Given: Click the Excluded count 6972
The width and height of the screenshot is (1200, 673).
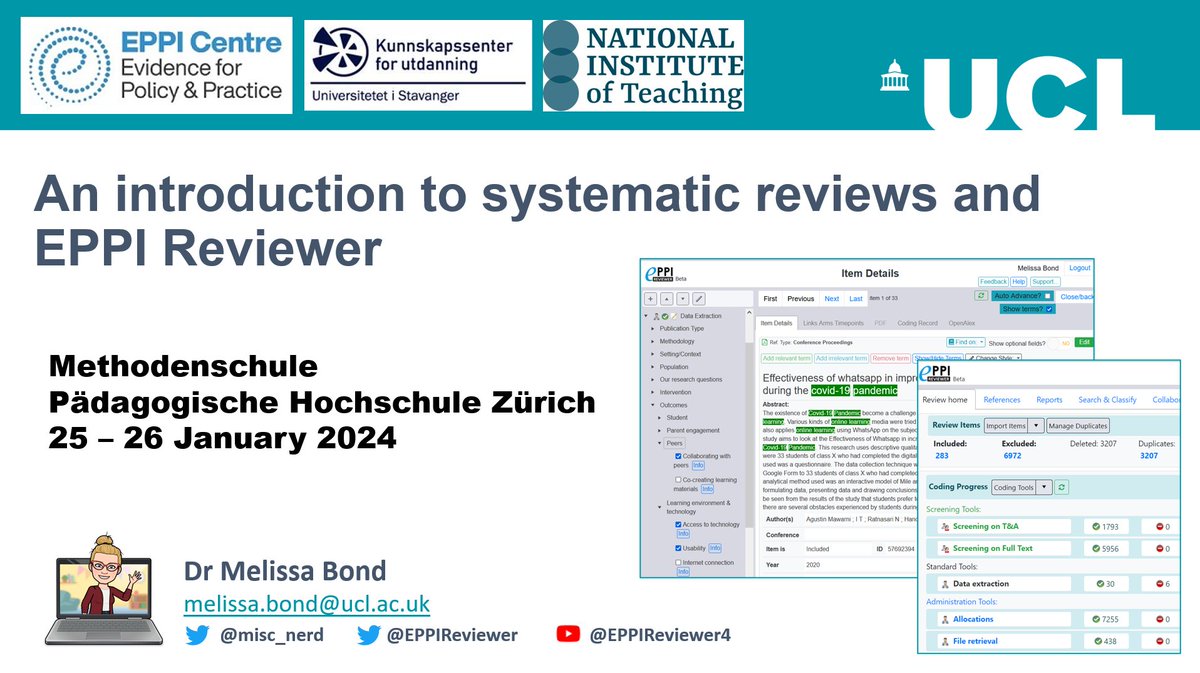Looking at the screenshot, I should click(x=1014, y=455).
